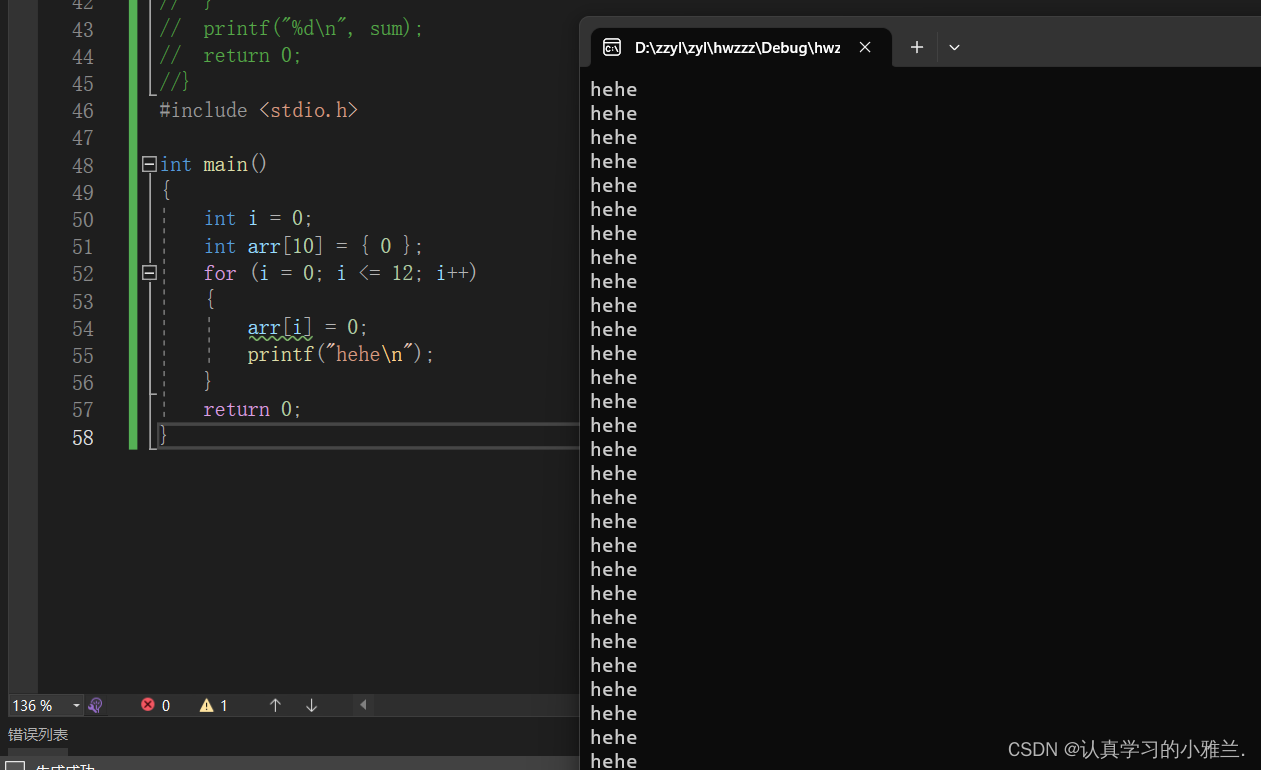Viewport: 1261px width, 770px height.
Task: Click the closing brace on line 58
Action: click(x=164, y=436)
